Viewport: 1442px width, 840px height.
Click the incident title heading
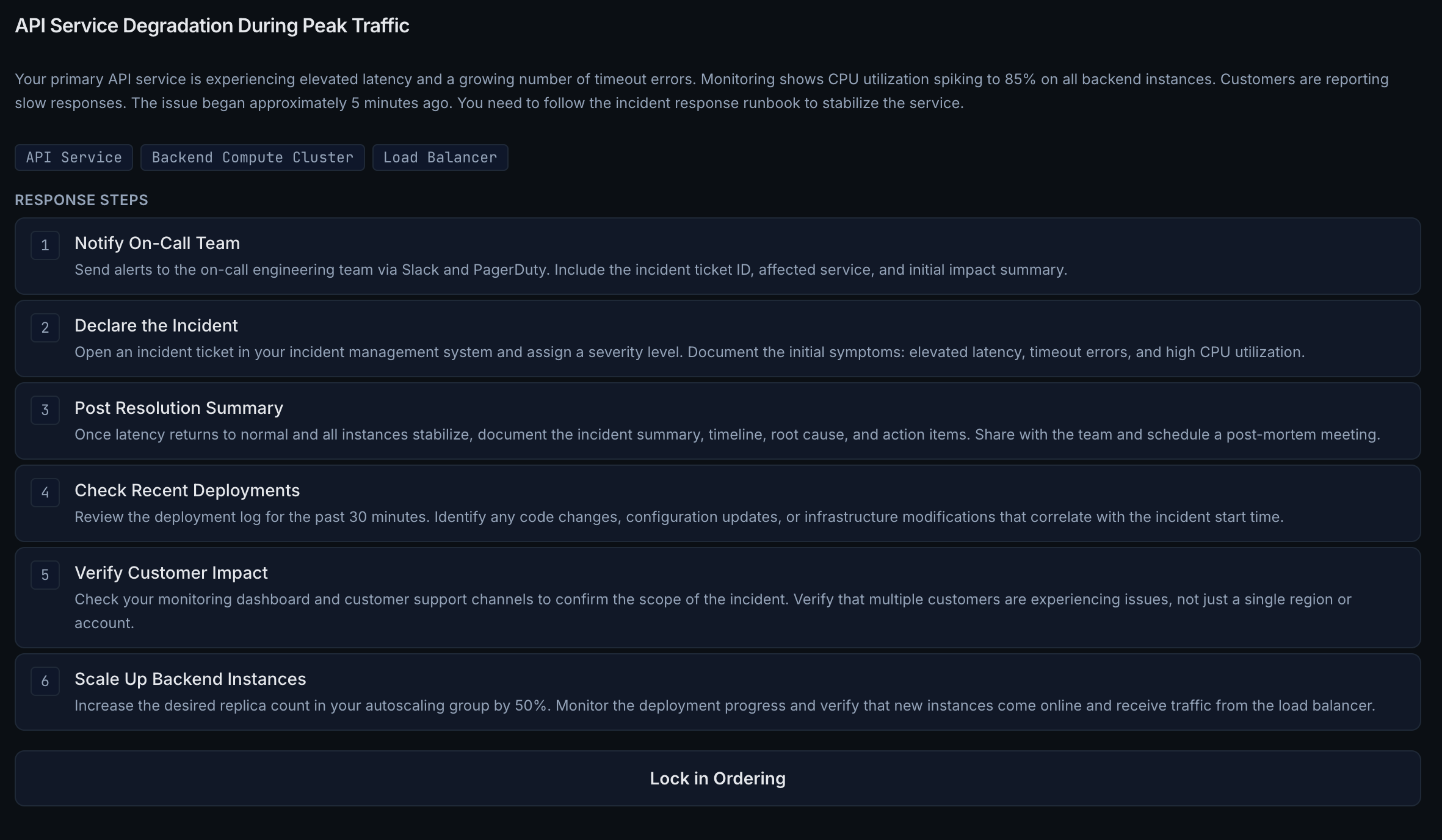tap(212, 26)
